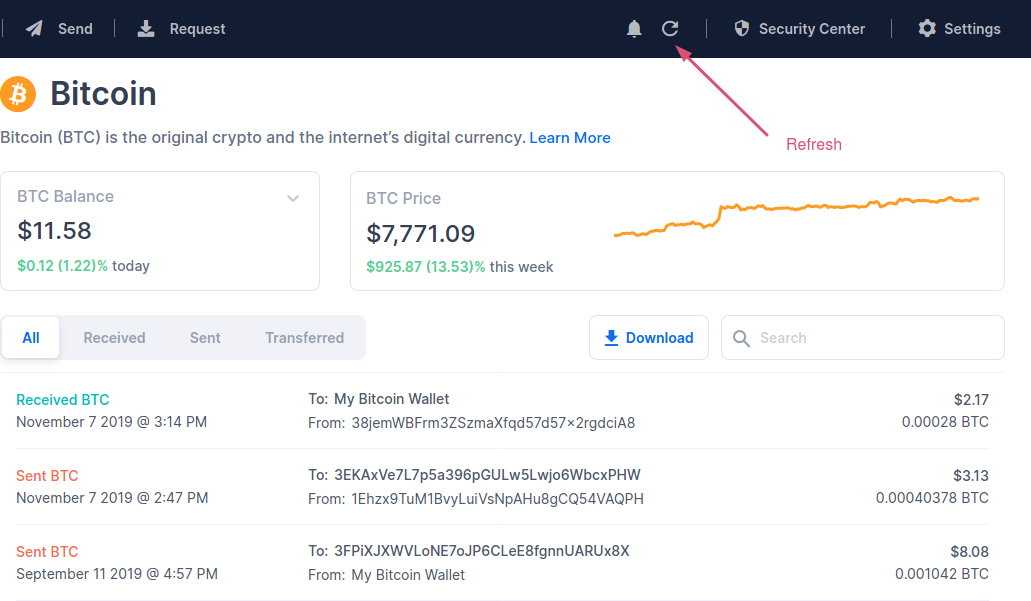Click the 0.00028 BTC amount

click(x=945, y=422)
